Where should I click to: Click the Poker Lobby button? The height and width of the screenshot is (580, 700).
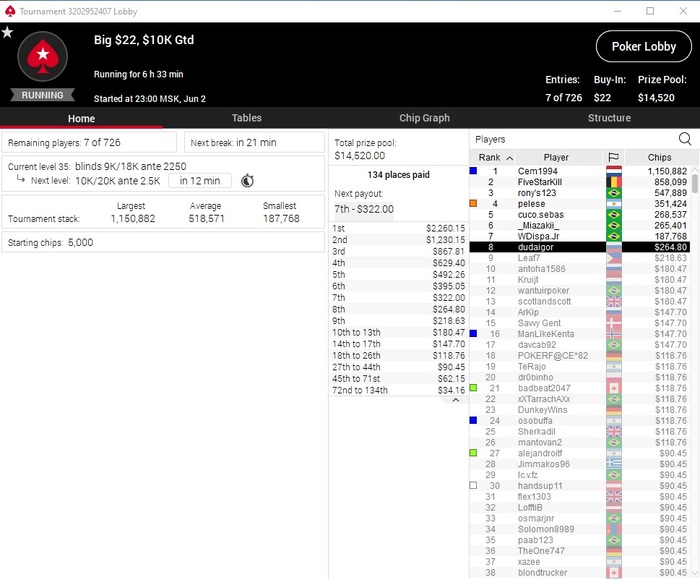644,46
